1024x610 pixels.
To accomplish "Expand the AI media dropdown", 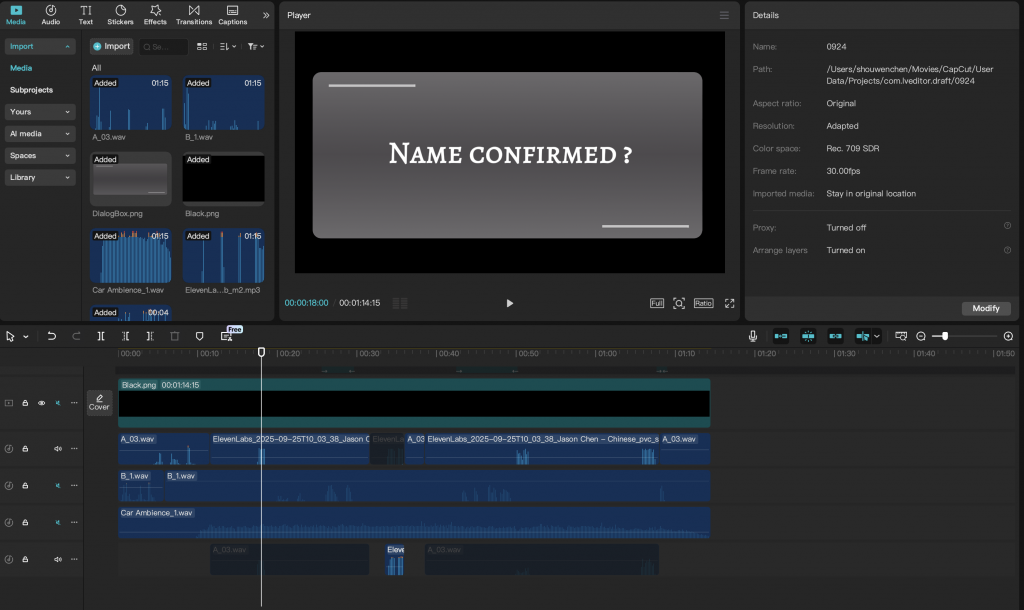I will [40, 134].
